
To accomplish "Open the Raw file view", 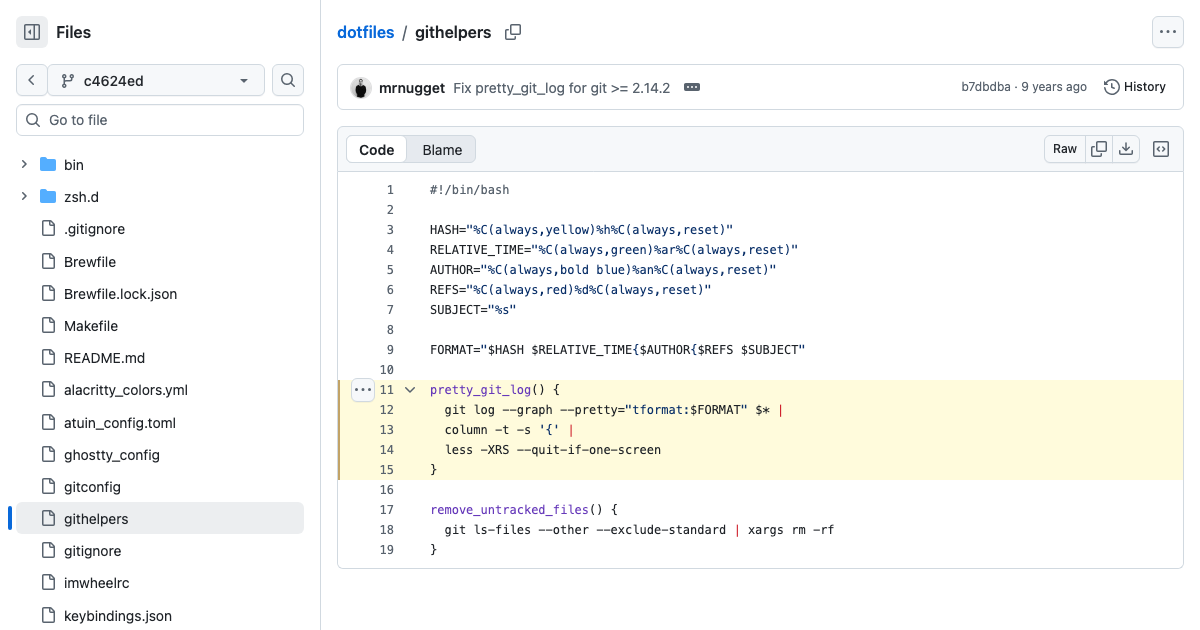I will 1065,149.
